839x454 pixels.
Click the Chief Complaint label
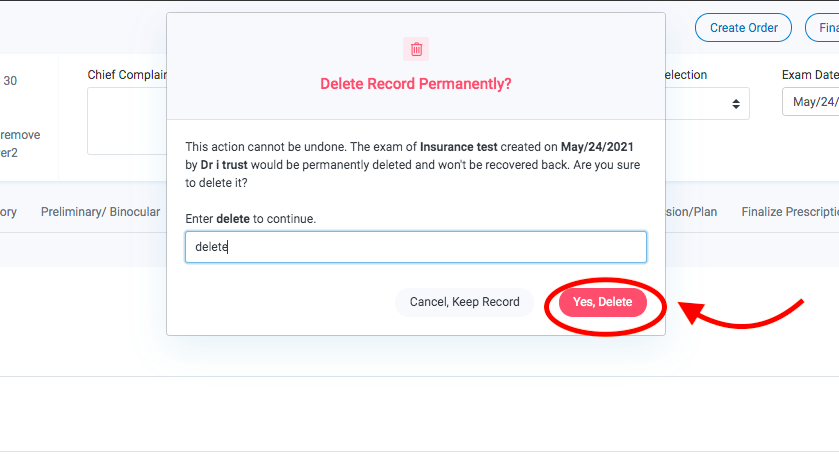127,75
